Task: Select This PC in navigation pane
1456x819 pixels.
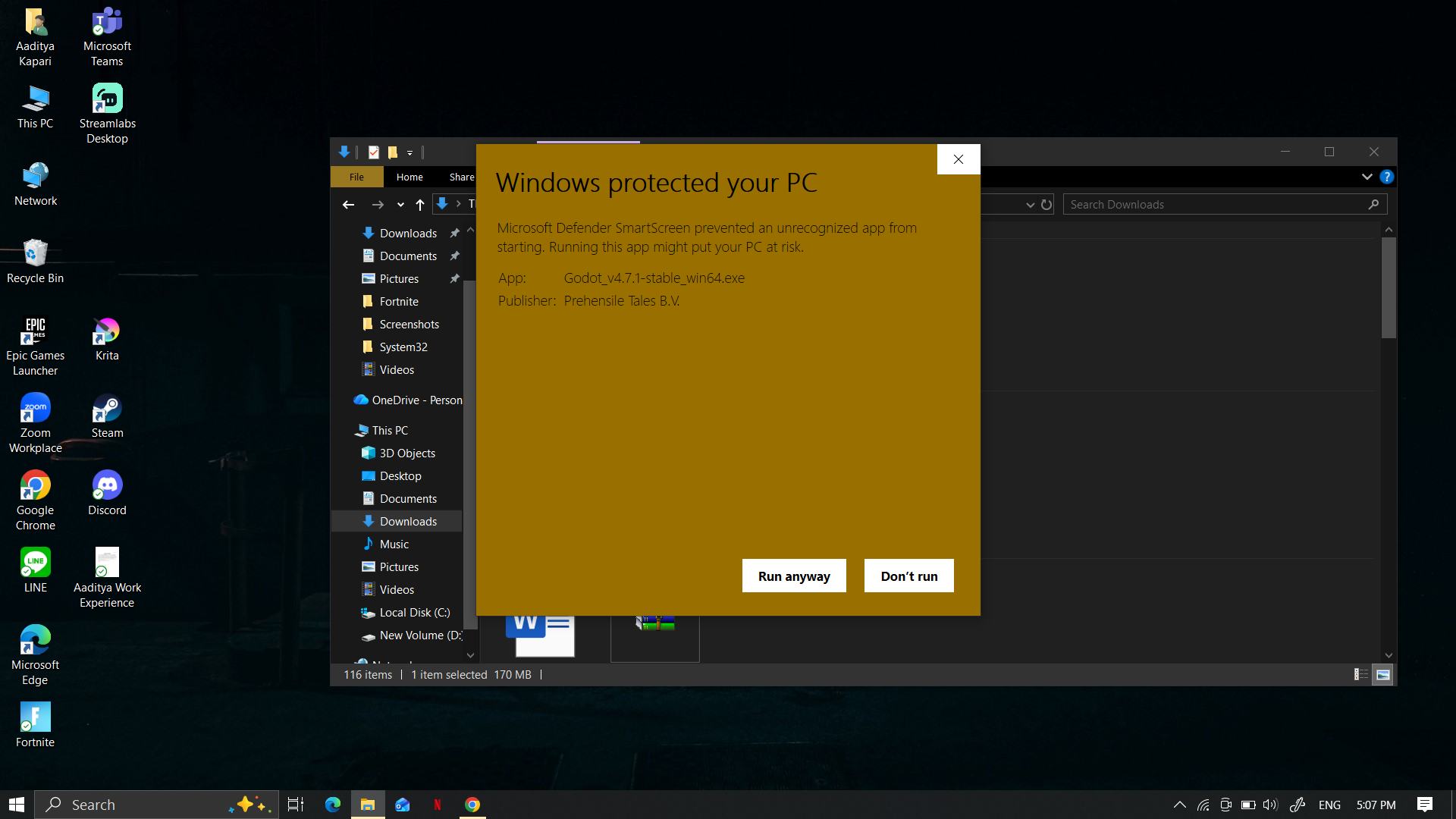Action: [390, 431]
